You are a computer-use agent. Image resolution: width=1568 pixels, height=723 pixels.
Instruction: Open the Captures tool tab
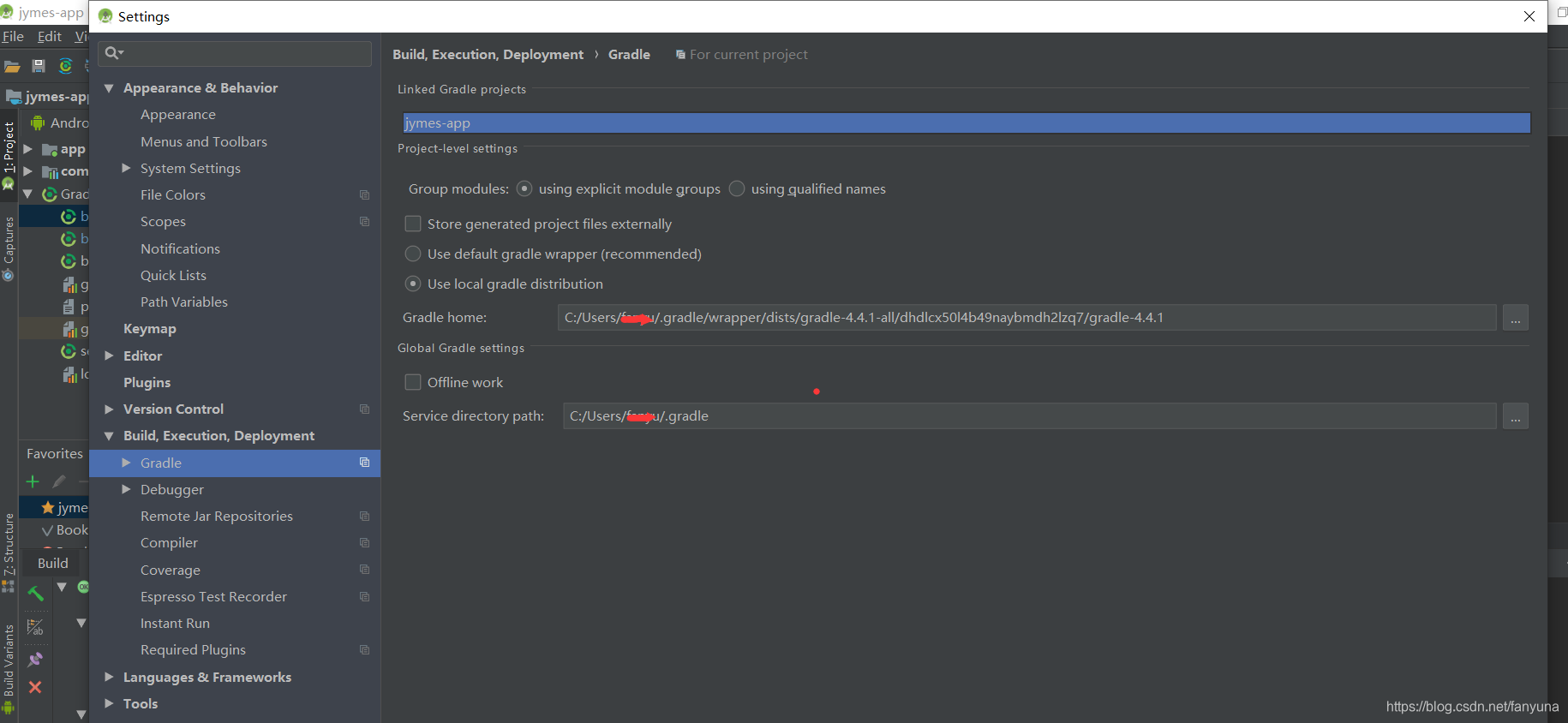pyautogui.click(x=9, y=248)
